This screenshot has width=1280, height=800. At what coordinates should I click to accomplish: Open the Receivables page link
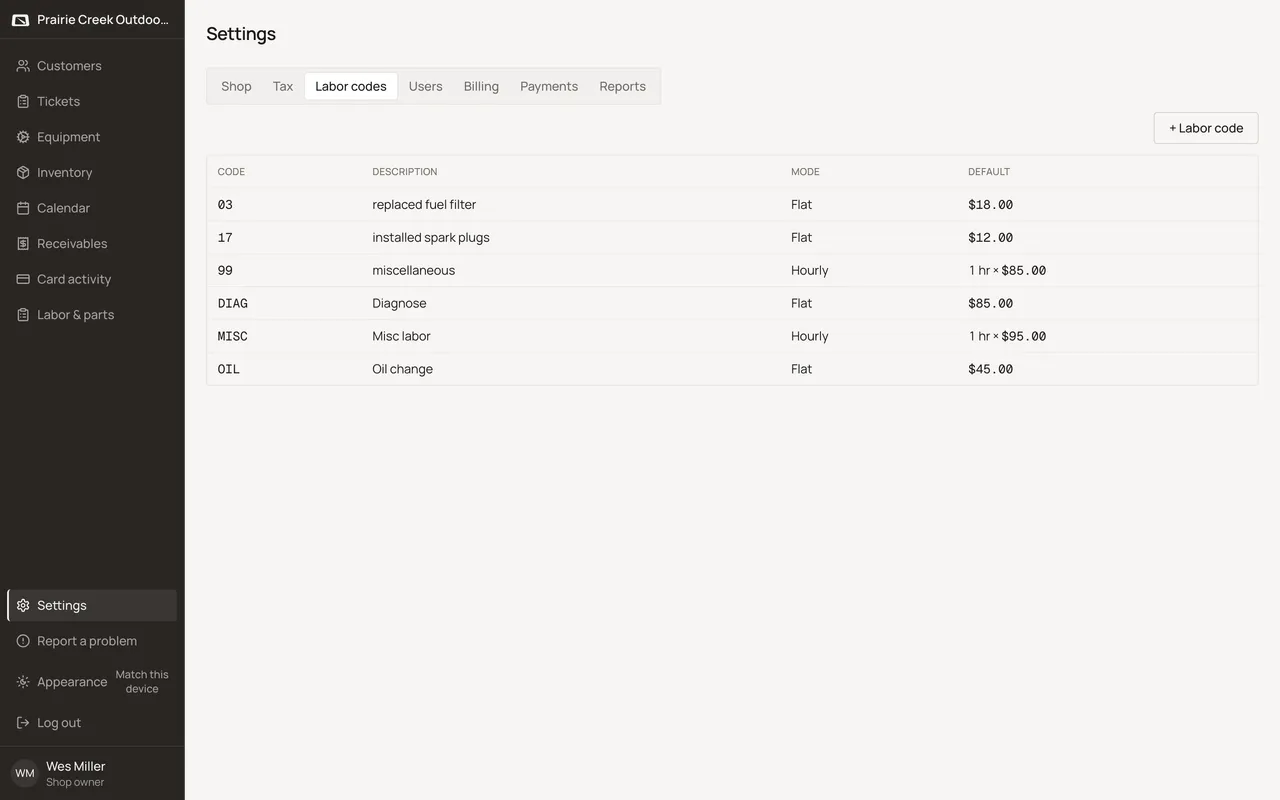click(x=92, y=243)
